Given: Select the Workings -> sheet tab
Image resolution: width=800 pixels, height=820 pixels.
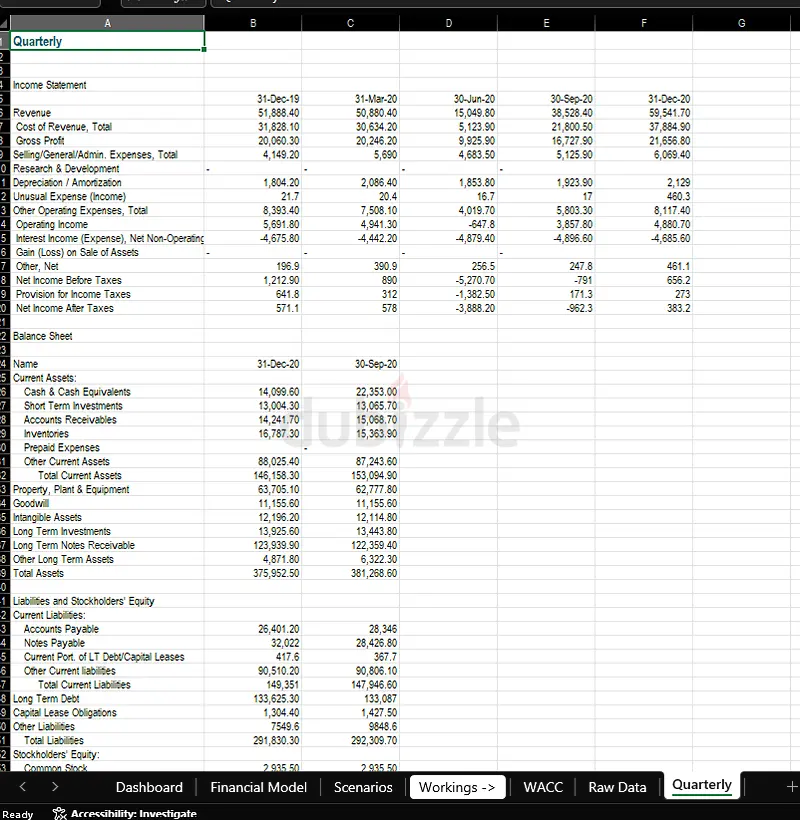Looking at the screenshot, I should [x=456, y=787].
